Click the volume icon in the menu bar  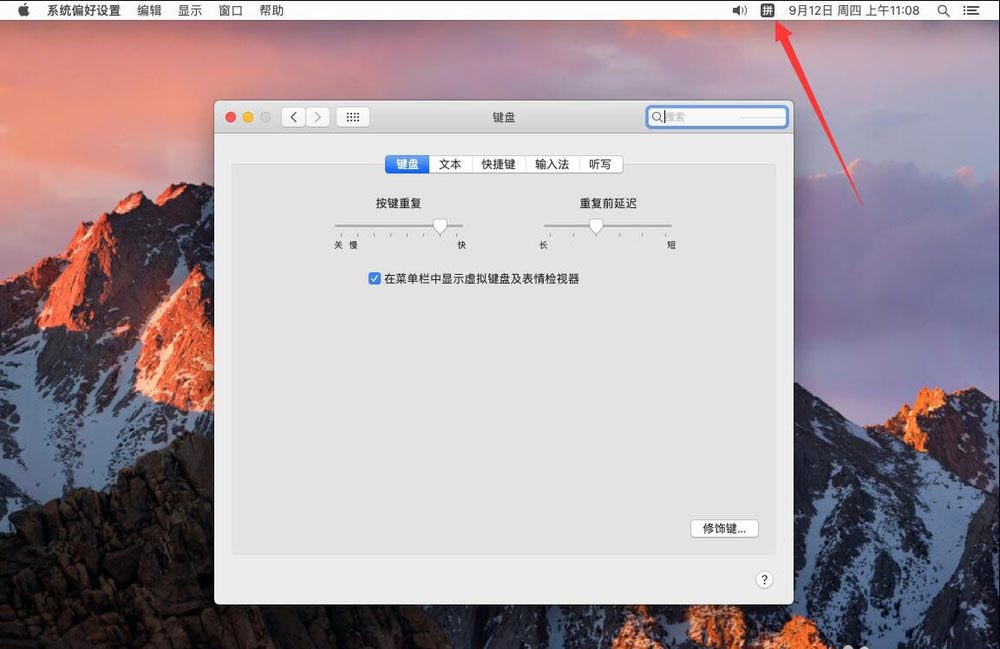click(x=739, y=10)
